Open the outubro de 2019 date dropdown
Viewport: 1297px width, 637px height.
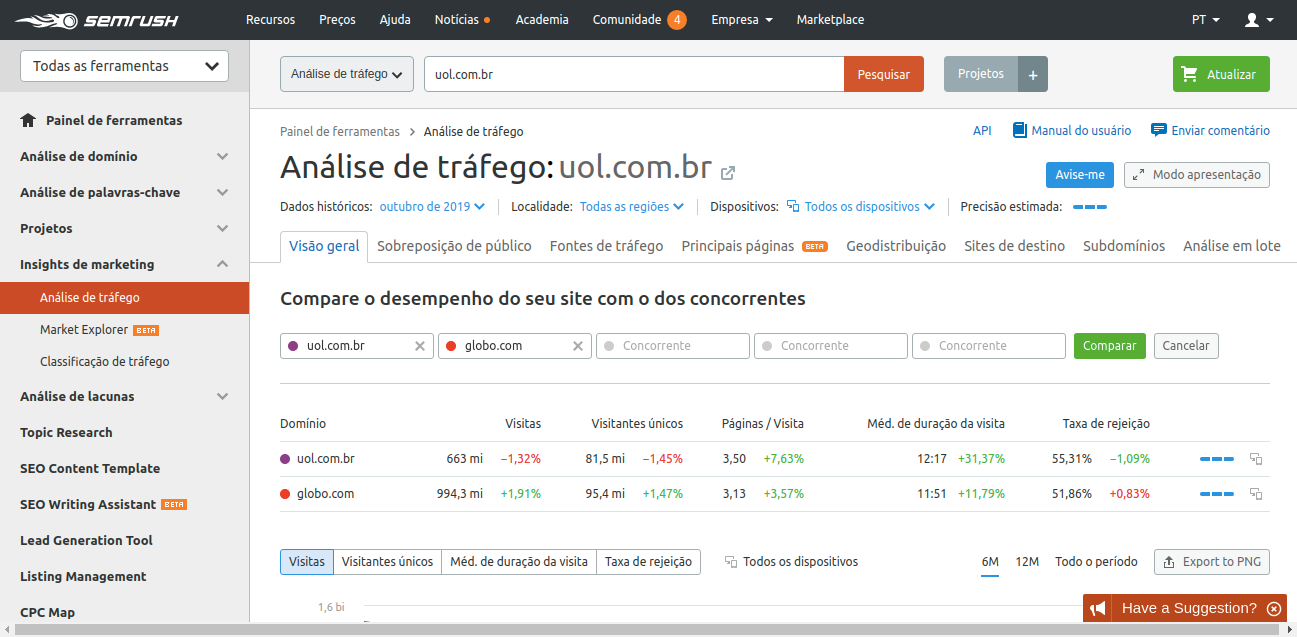pos(432,207)
